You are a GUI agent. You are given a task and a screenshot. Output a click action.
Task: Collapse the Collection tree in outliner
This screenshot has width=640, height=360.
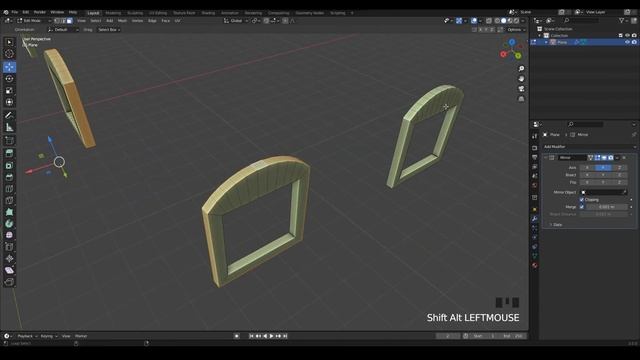[x=540, y=36]
